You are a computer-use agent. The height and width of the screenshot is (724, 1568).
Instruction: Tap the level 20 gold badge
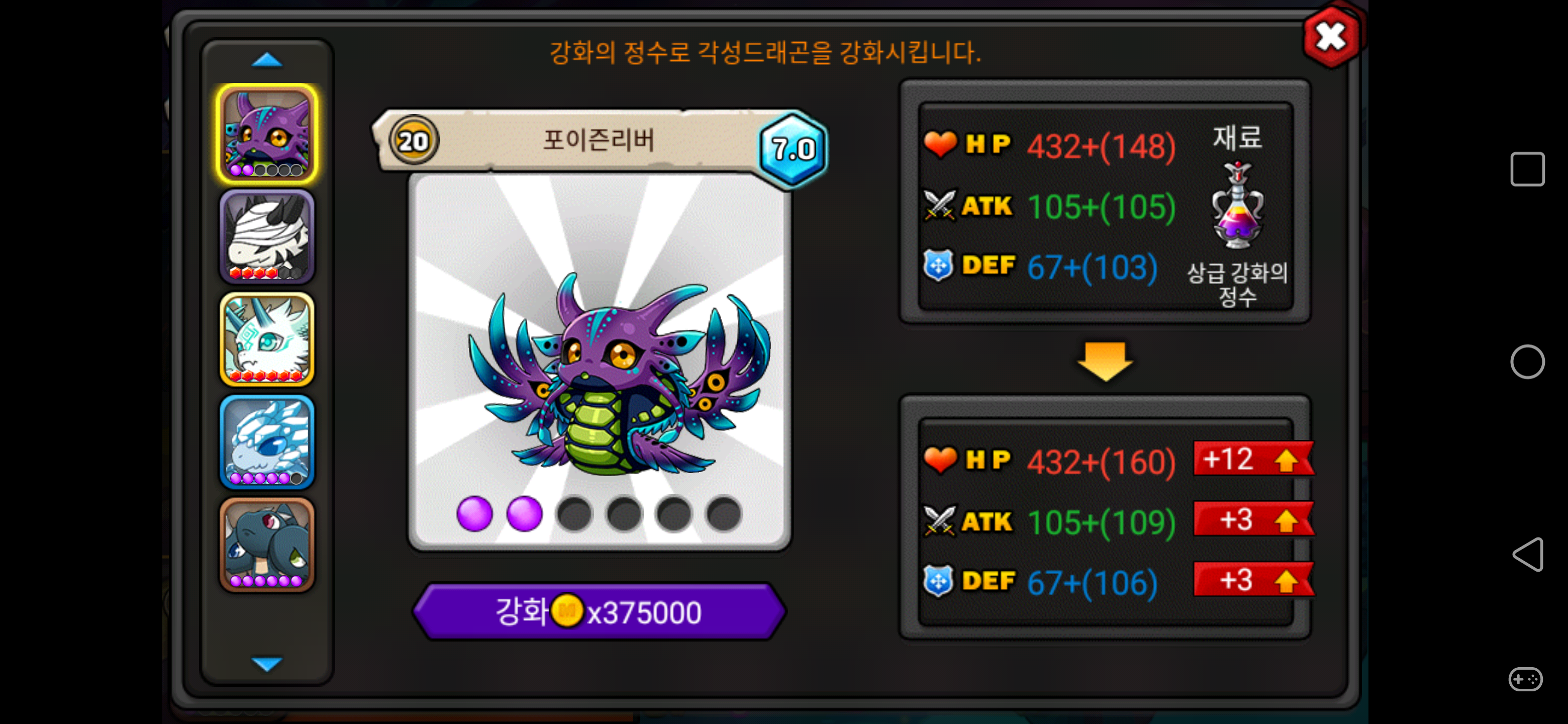(413, 141)
